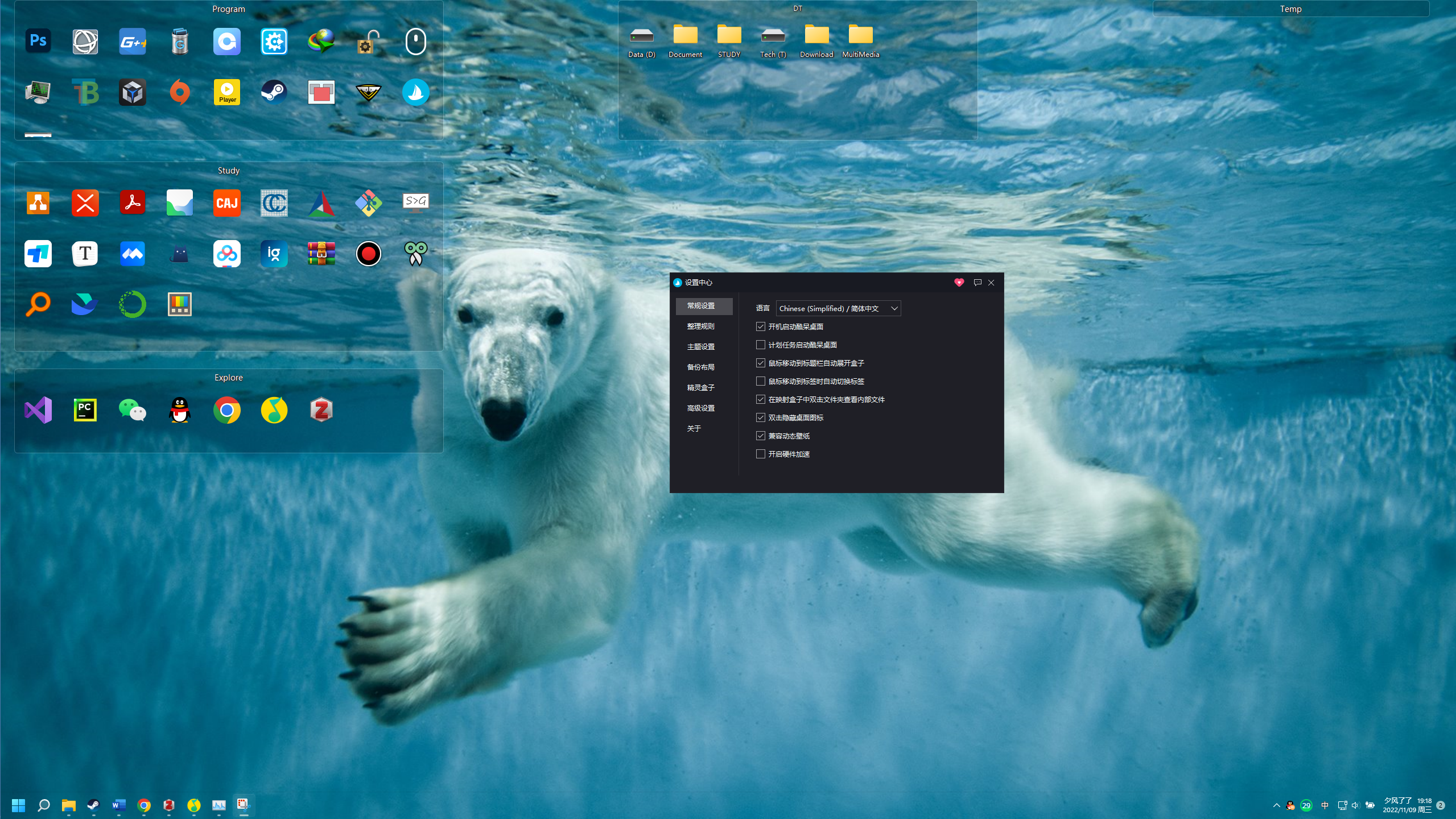Viewport: 1456px width, 819px height.
Task: Toggle 双击隐藏桌面图标 checkbox
Action: tap(760, 417)
